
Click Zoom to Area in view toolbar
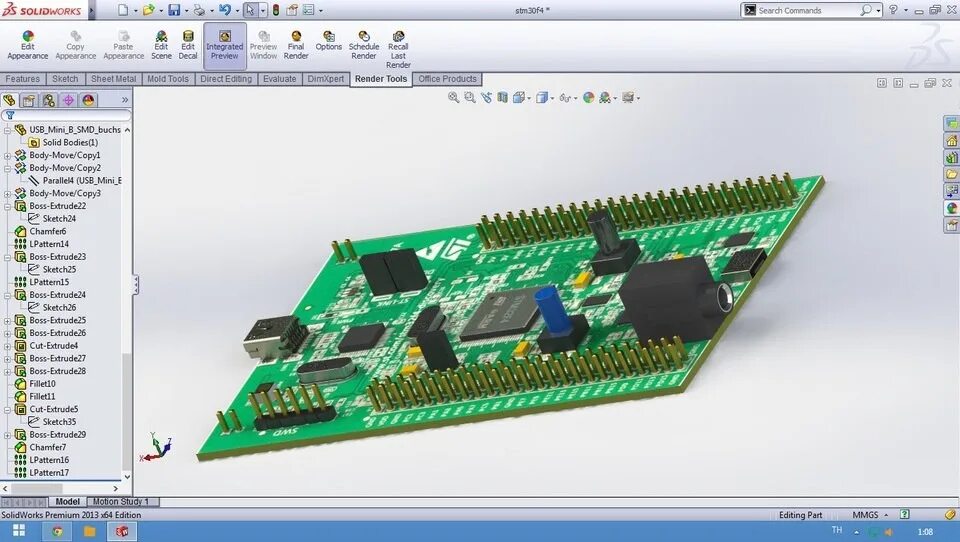[x=470, y=97]
